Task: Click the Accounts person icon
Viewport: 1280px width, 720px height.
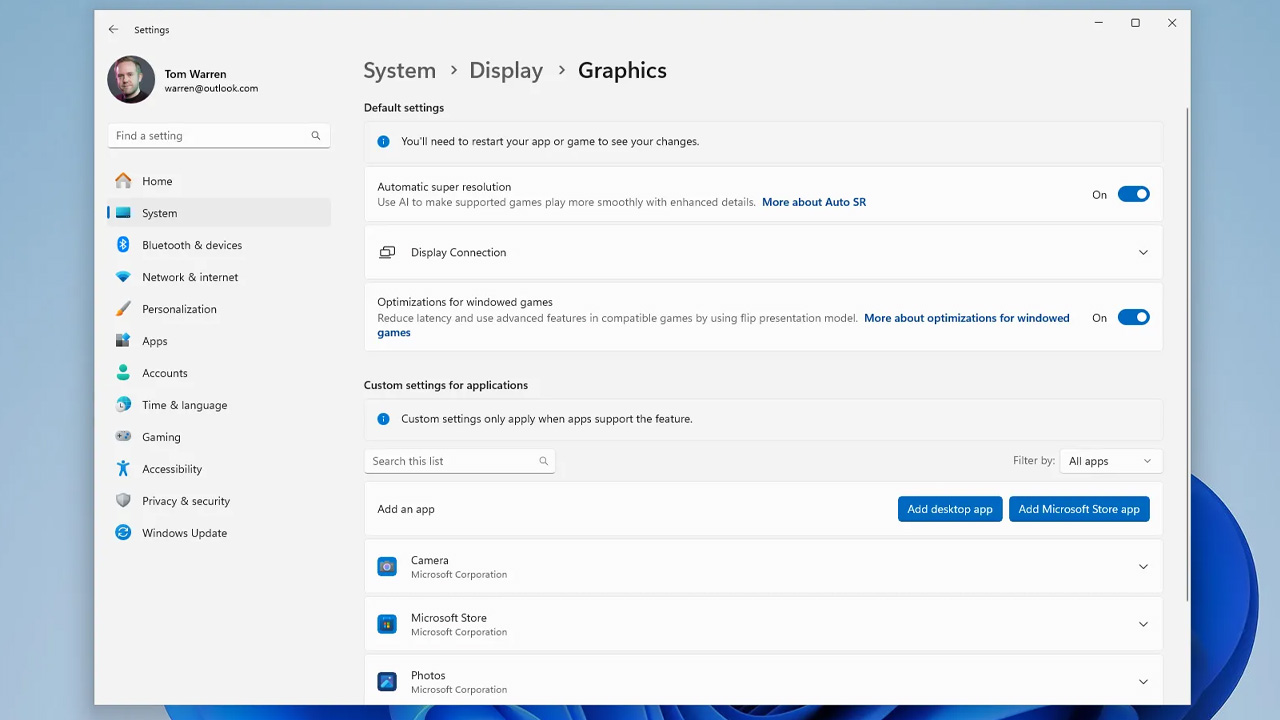Action: click(x=123, y=373)
